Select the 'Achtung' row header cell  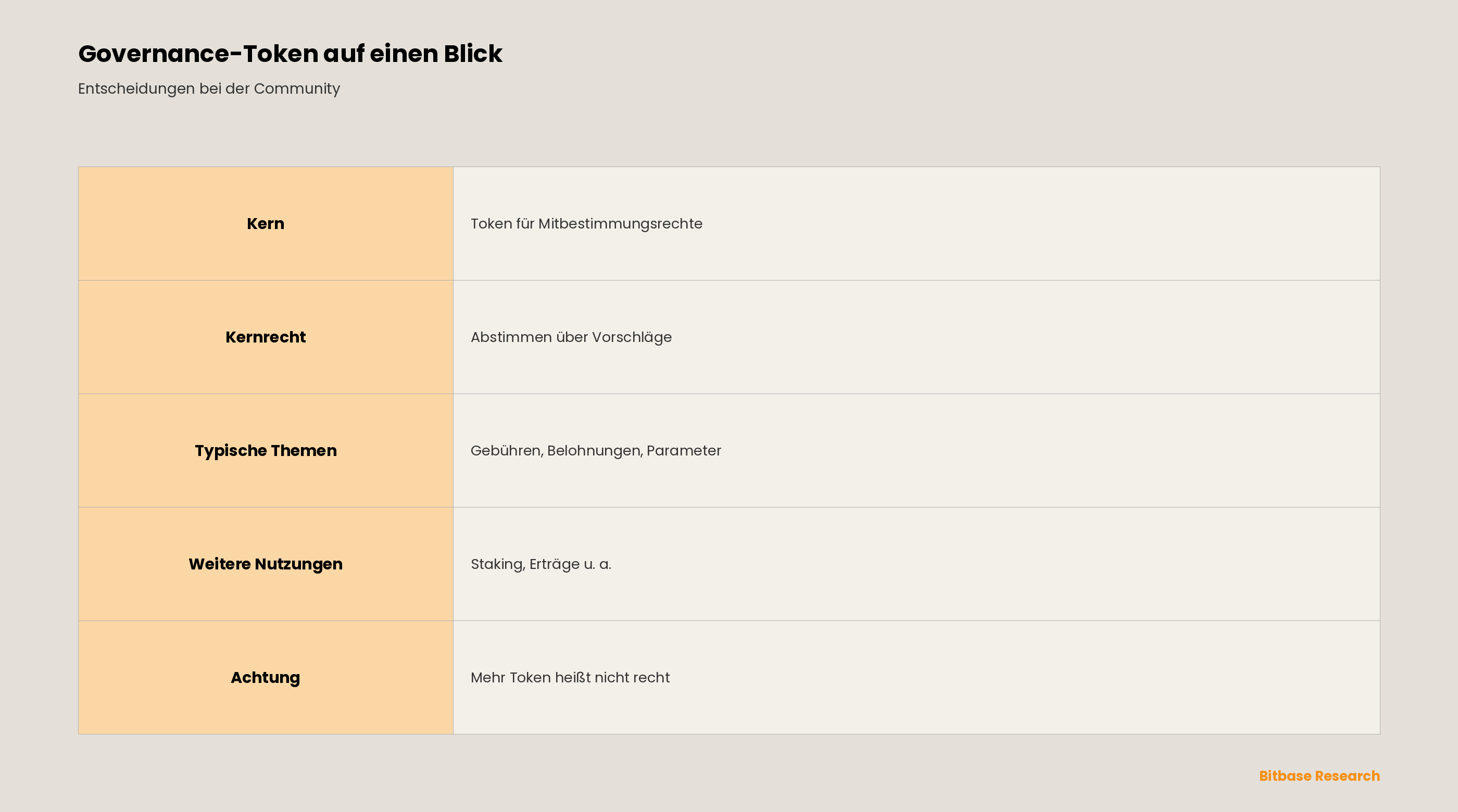(266, 677)
